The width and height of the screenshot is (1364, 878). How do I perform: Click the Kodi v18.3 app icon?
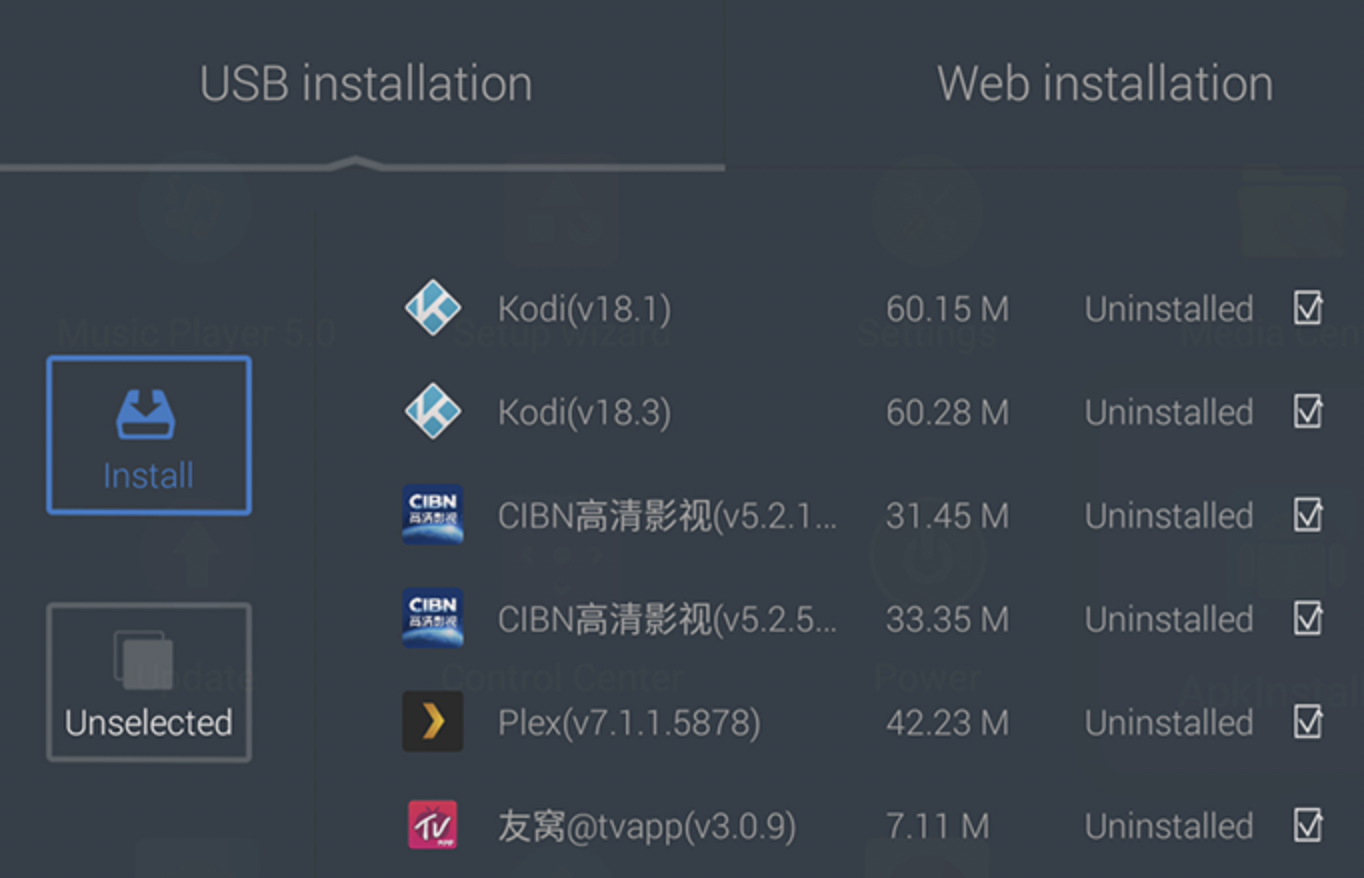[433, 412]
